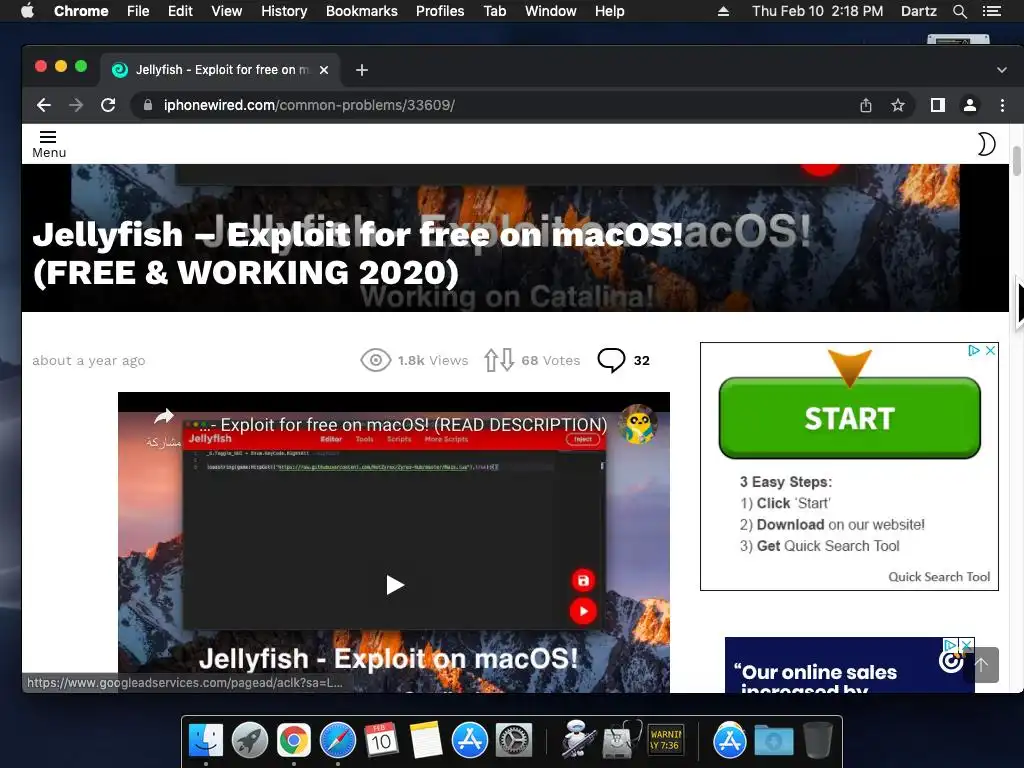Image resolution: width=1024 pixels, height=768 pixels.
Task: Click the video share arrow
Action: click(164, 417)
